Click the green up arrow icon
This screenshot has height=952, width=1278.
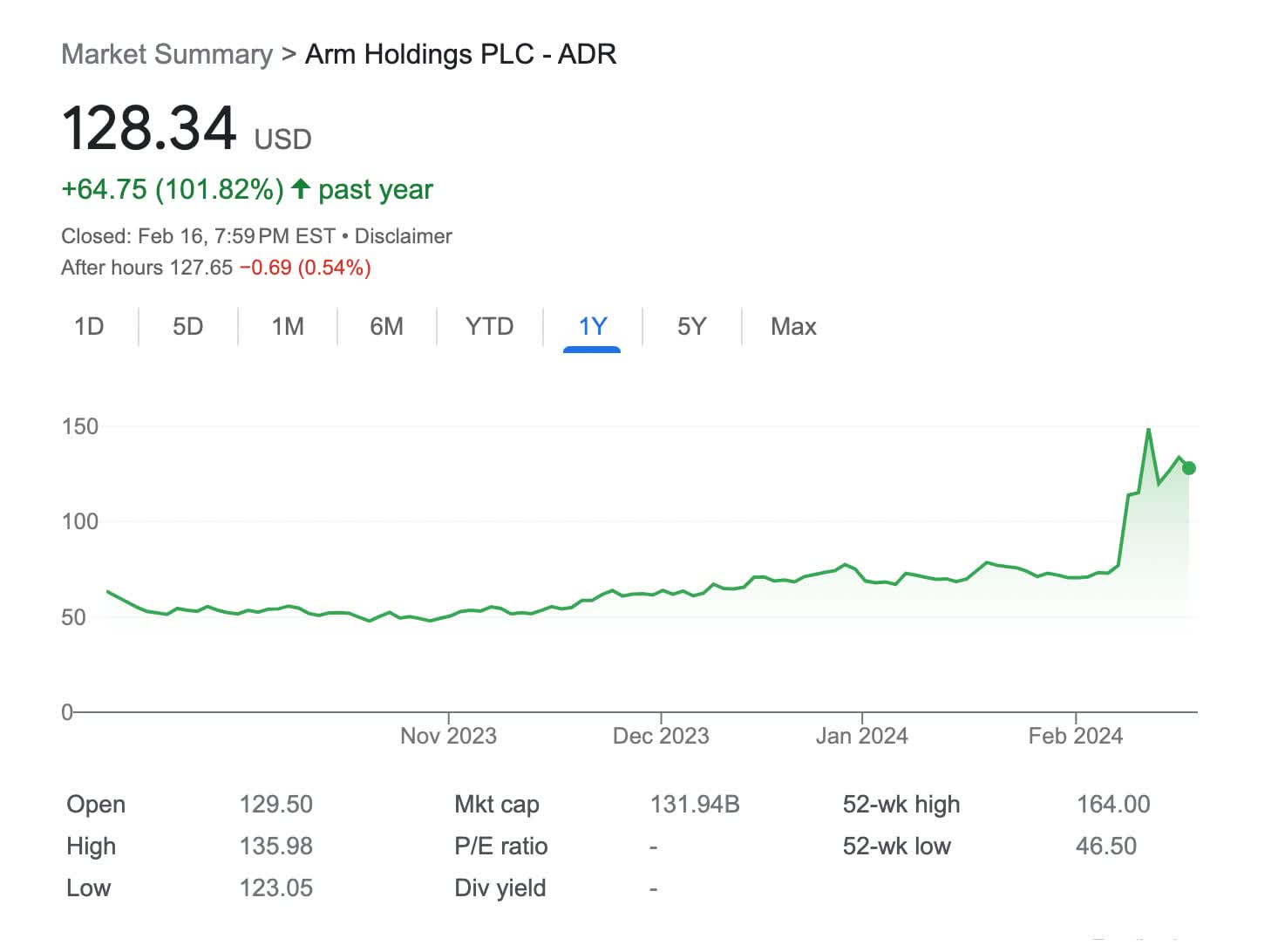point(301,188)
